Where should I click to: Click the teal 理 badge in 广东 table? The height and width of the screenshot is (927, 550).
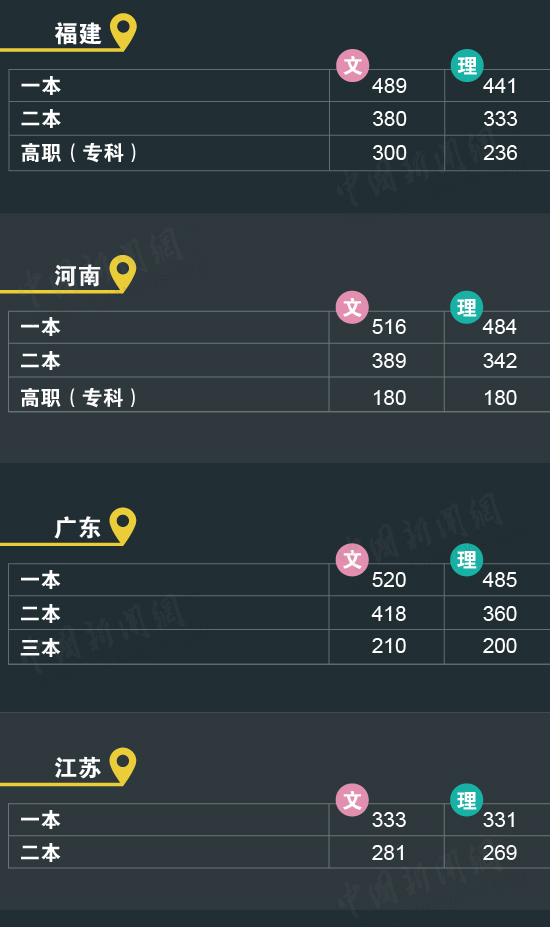(x=466, y=559)
